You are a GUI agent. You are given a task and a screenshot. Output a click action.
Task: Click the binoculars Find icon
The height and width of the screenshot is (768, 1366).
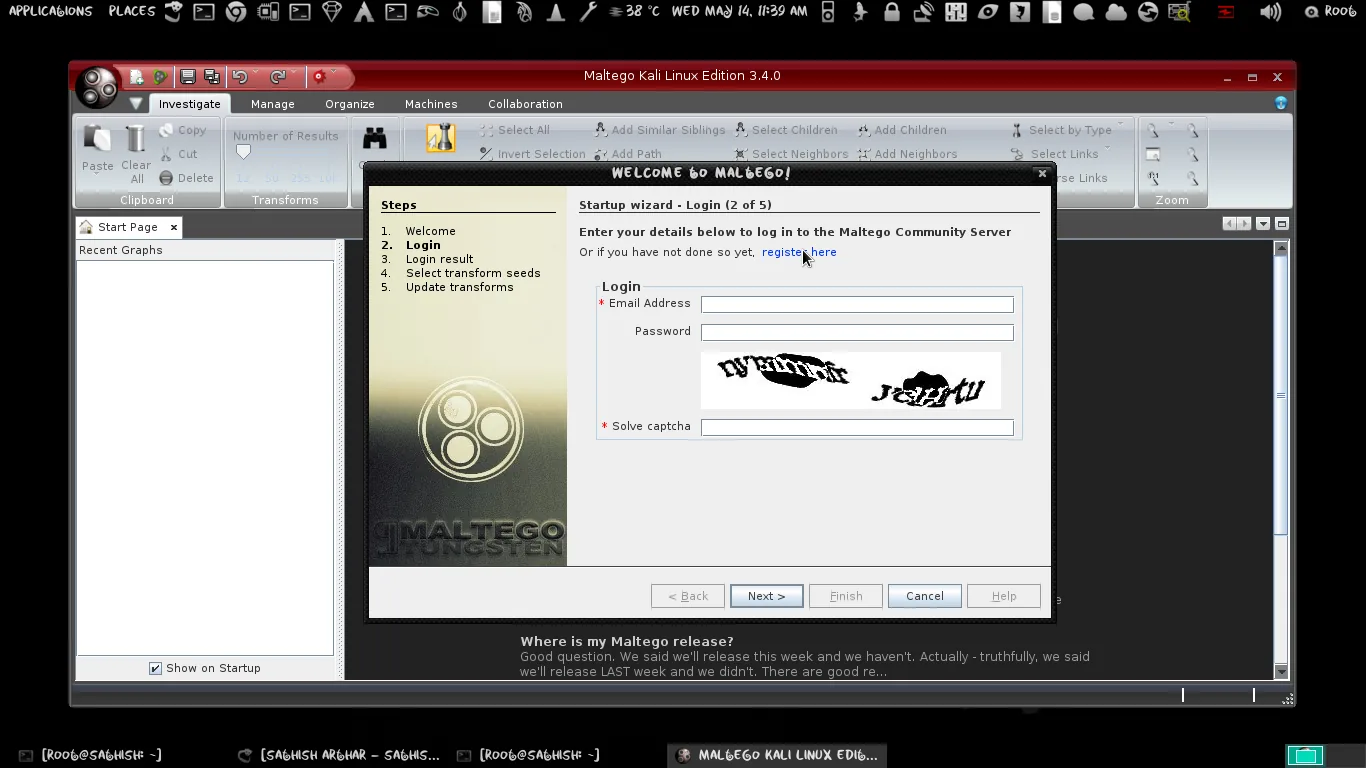tap(374, 138)
